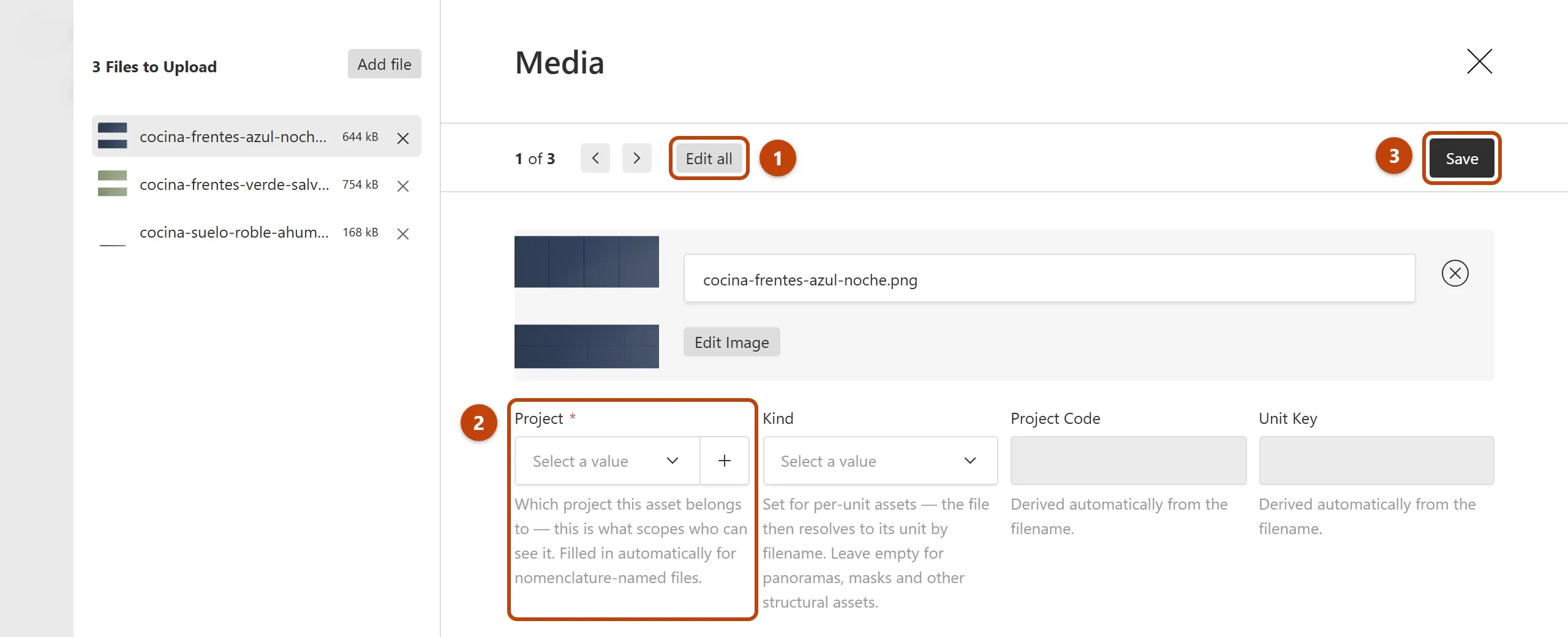Close the Media dialog
Screen dimensions: 1568x637
(x=1479, y=61)
